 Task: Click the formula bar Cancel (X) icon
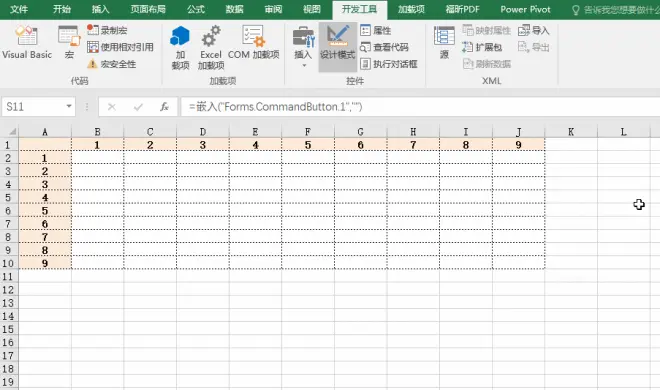click(x=112, y=107)
